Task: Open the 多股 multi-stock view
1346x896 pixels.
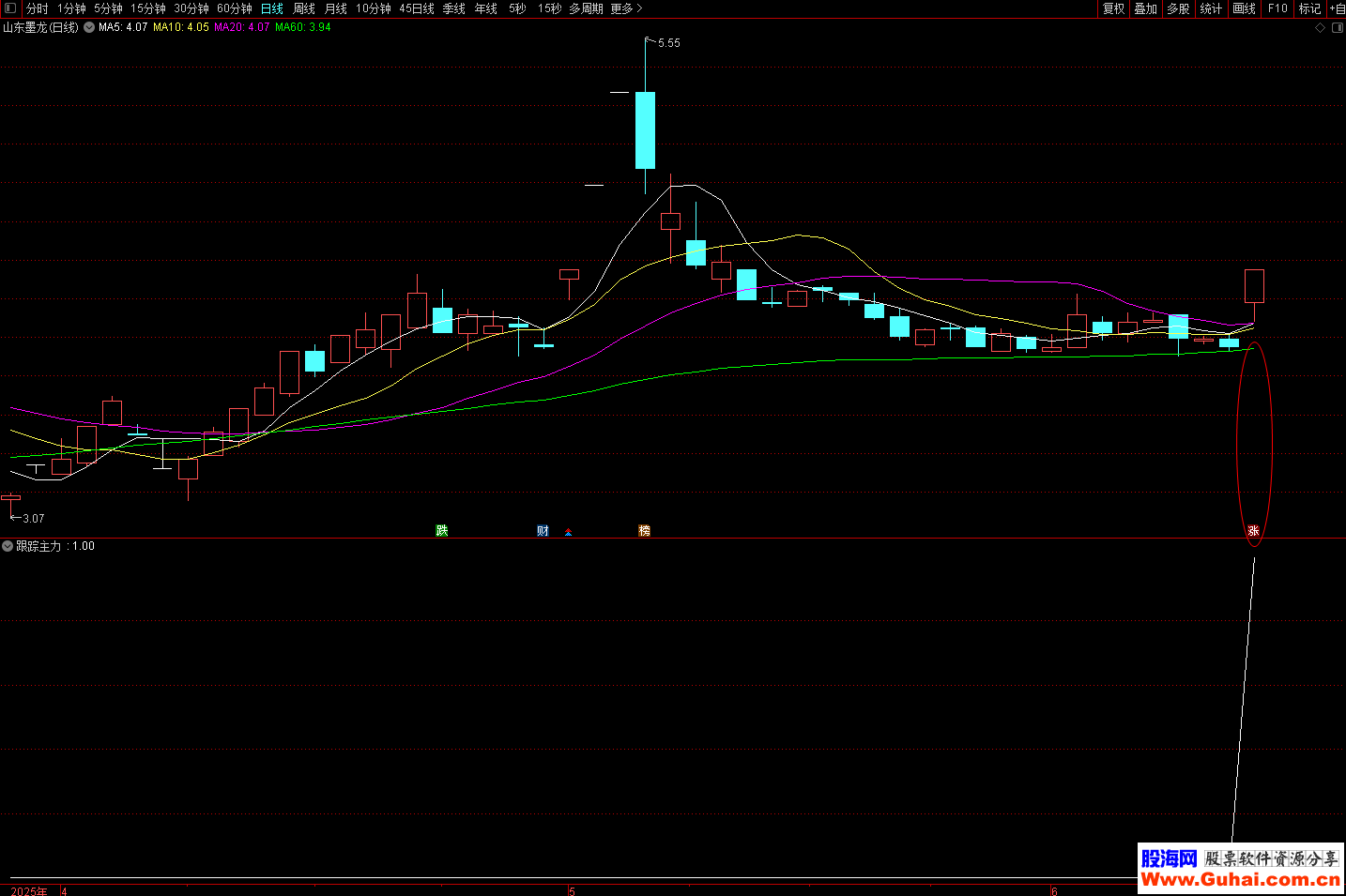Action: click(x=1178, y=8)
